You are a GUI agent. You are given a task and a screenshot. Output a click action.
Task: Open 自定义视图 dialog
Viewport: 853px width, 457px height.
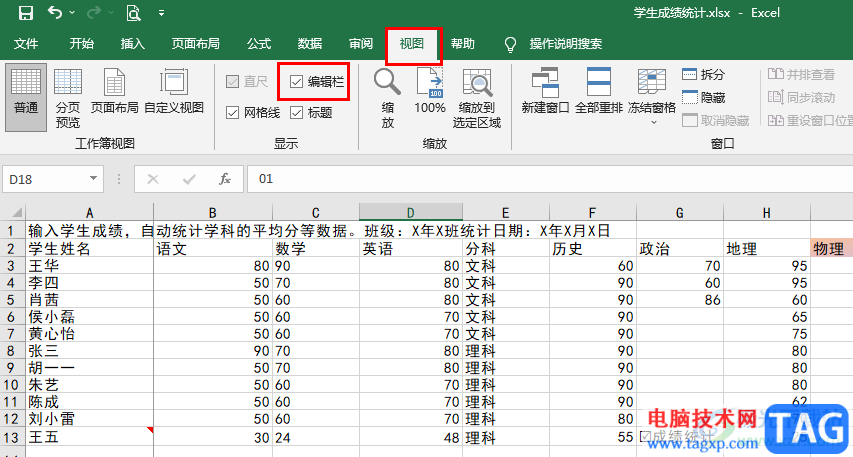pos(174,91)
